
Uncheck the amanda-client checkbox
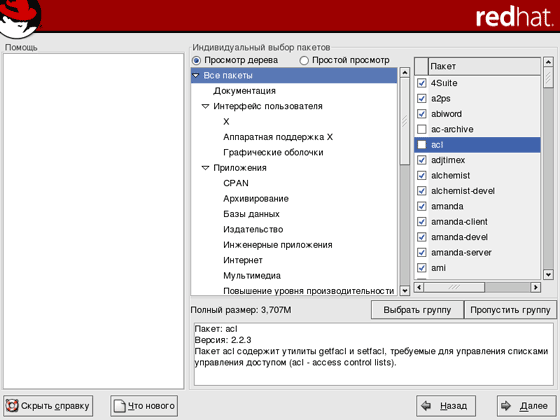coord(422,221)
